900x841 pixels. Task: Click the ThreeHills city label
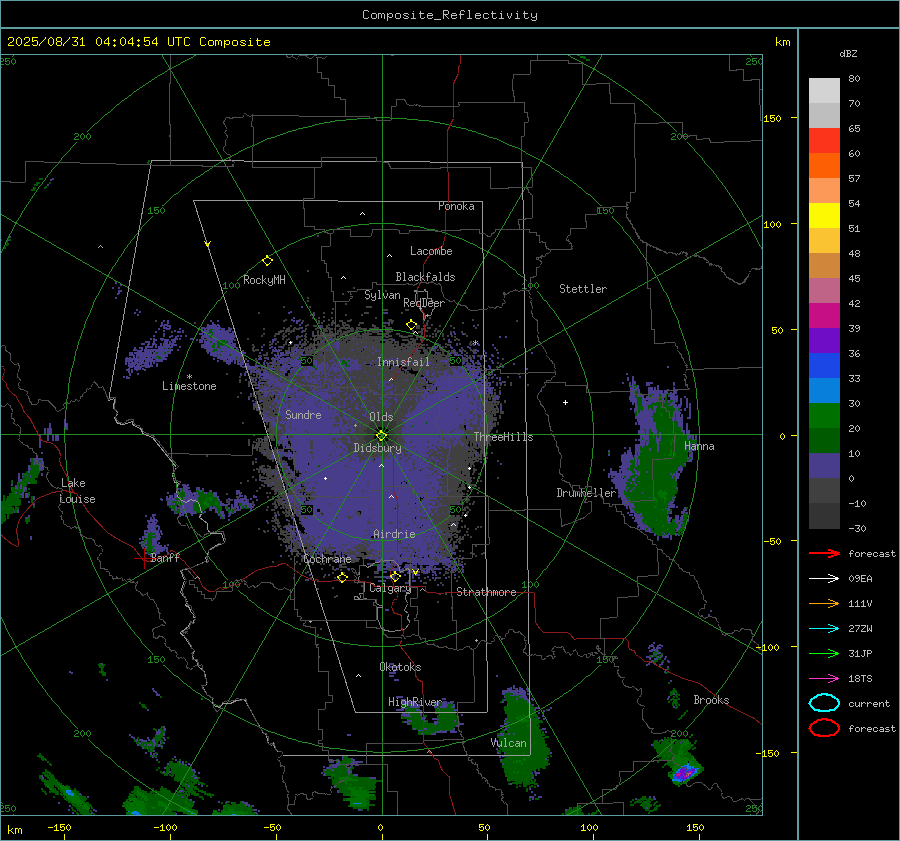pos(503,437)
